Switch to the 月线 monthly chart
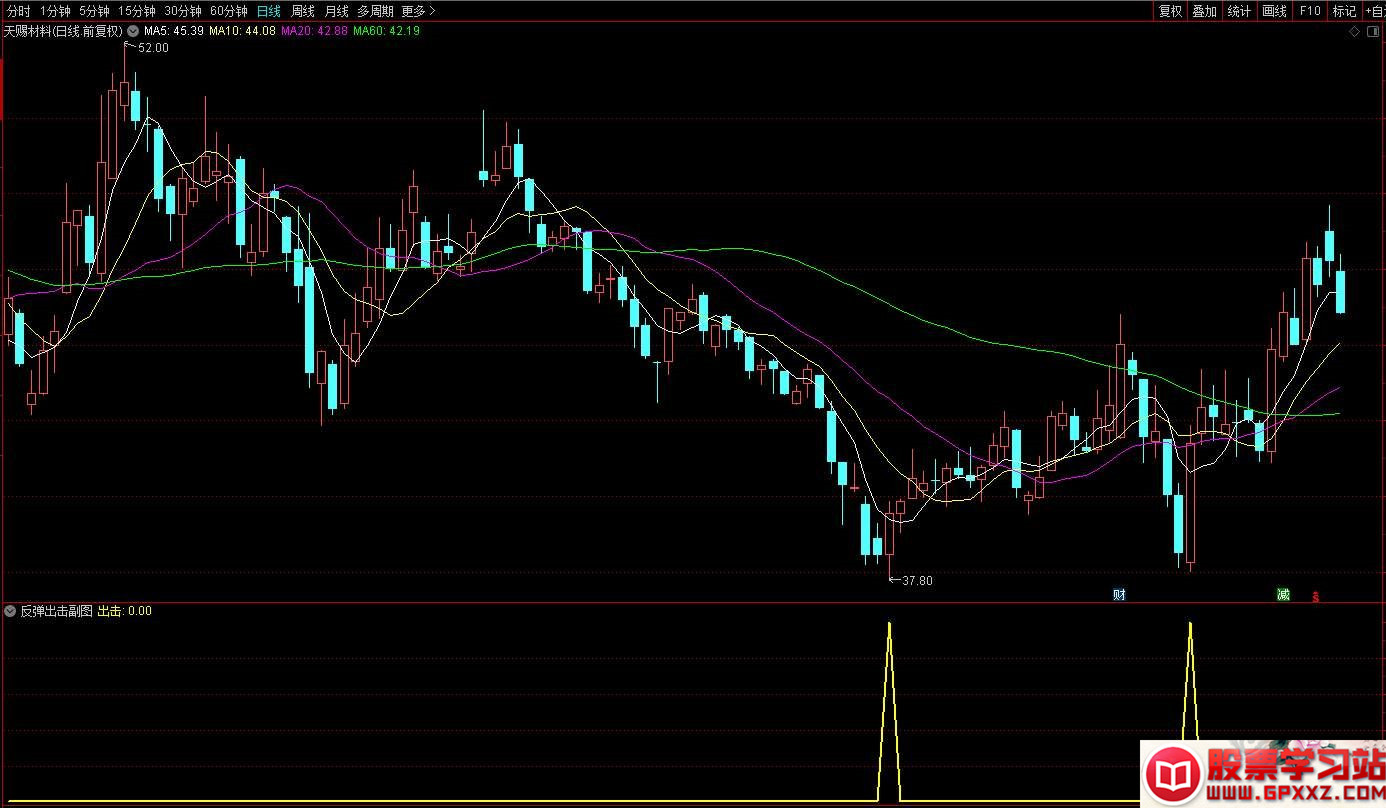This screenshot has height=808, width=1386. (x=336, y=11)
